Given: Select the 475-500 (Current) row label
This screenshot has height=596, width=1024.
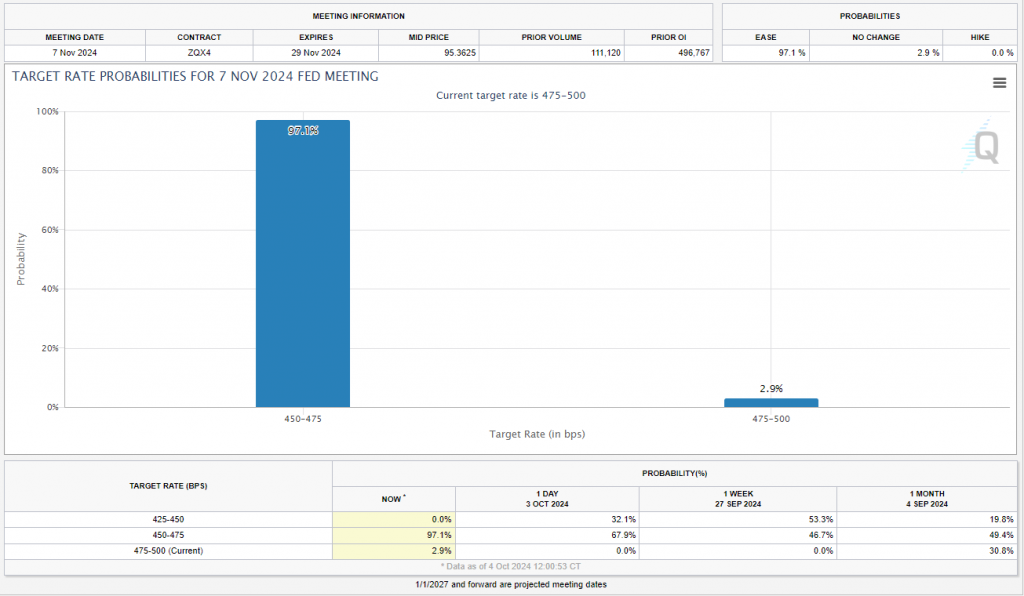Looking at the screenshot, I should click(168, 551).
